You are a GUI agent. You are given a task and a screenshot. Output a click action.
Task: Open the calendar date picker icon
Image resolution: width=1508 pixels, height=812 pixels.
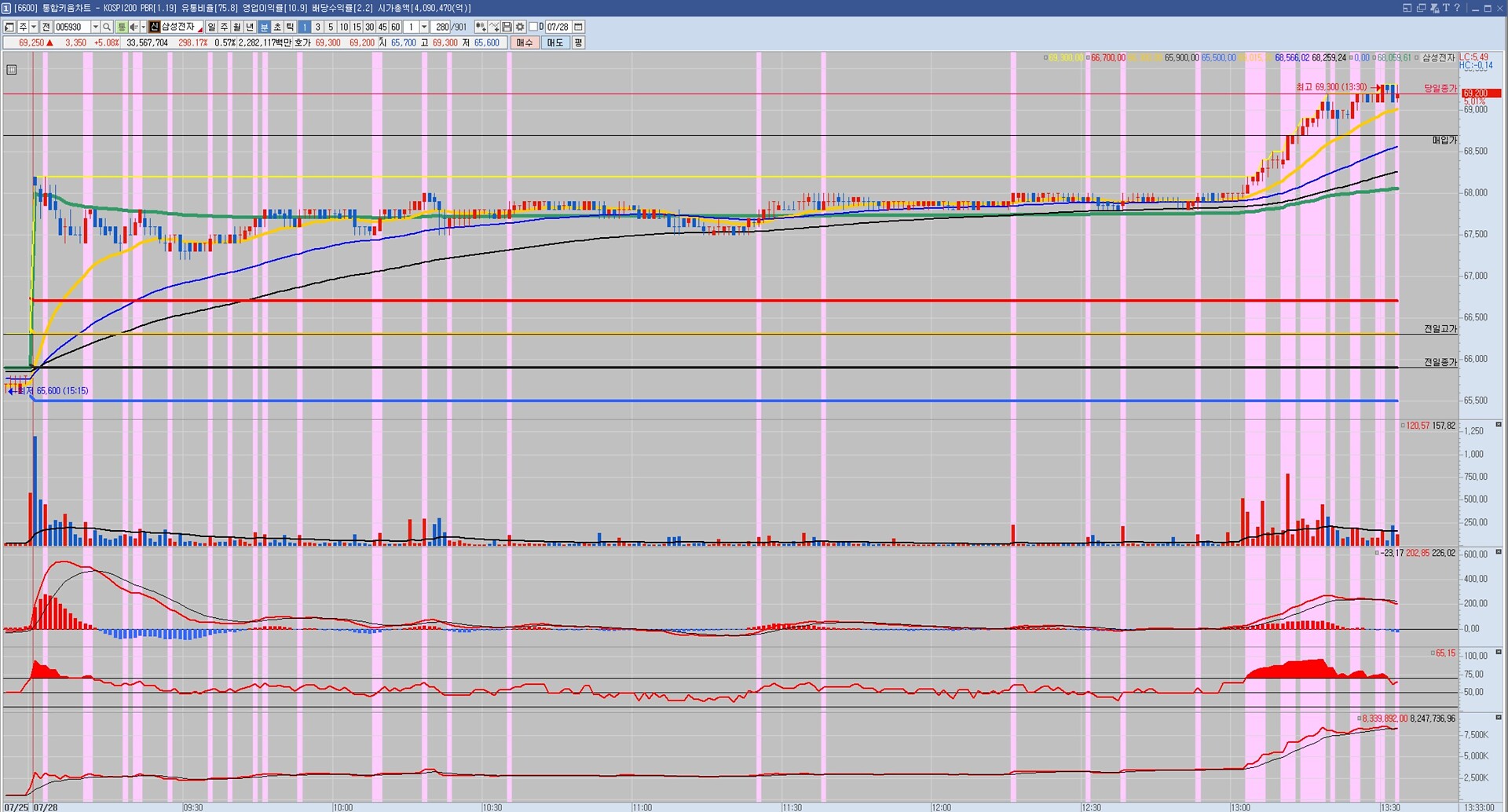tap(579, 27)
